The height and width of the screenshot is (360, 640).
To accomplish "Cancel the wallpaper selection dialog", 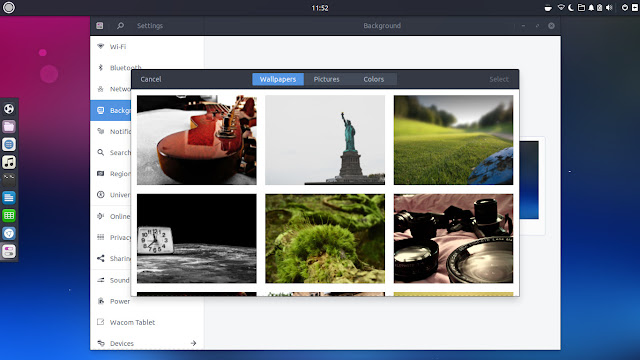I will [151, 79].
